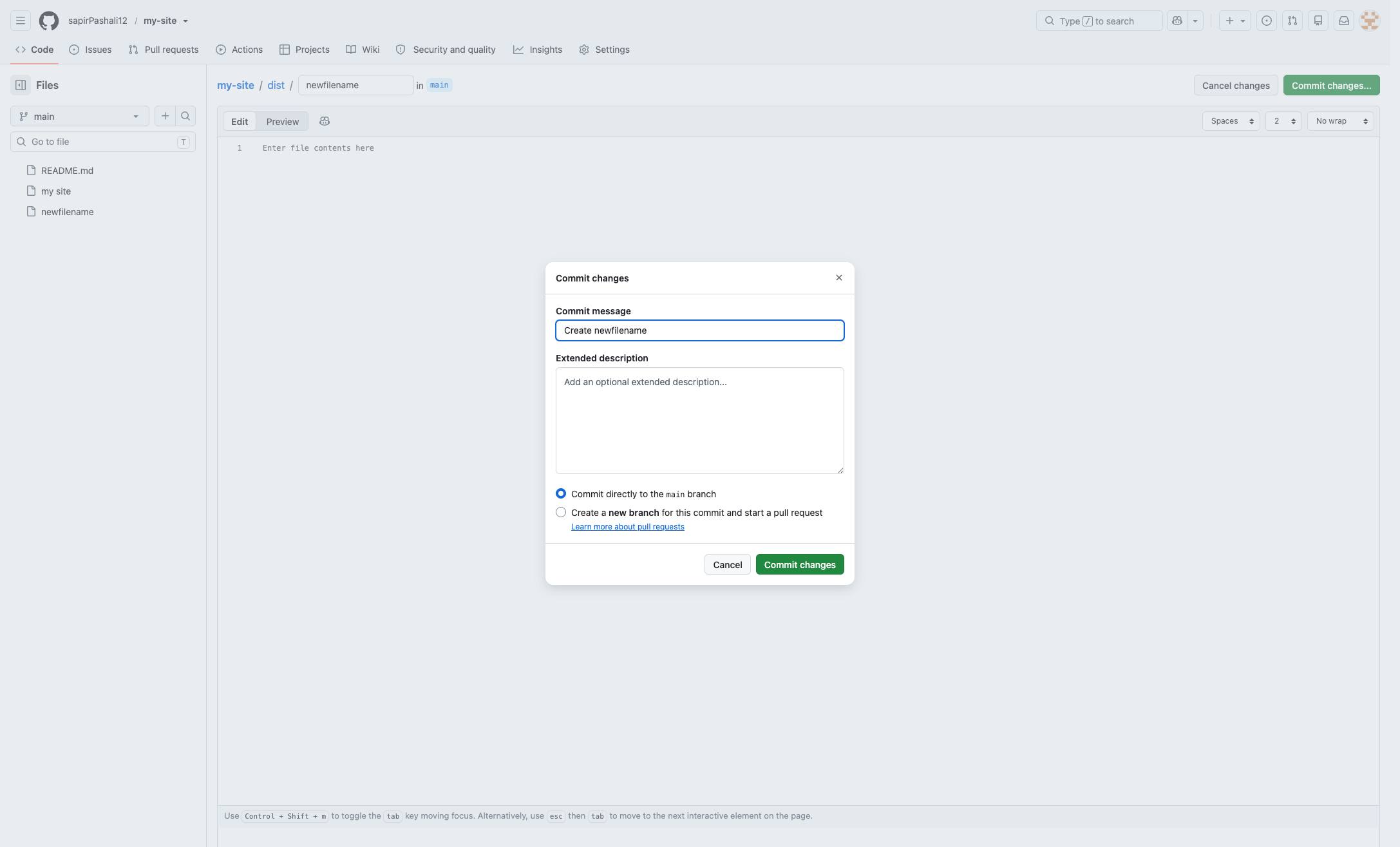Go to my-site breadcrumb link
The height and width of the screenshot is (847, 1400).
pyautogui.click(x=236, y=85)
